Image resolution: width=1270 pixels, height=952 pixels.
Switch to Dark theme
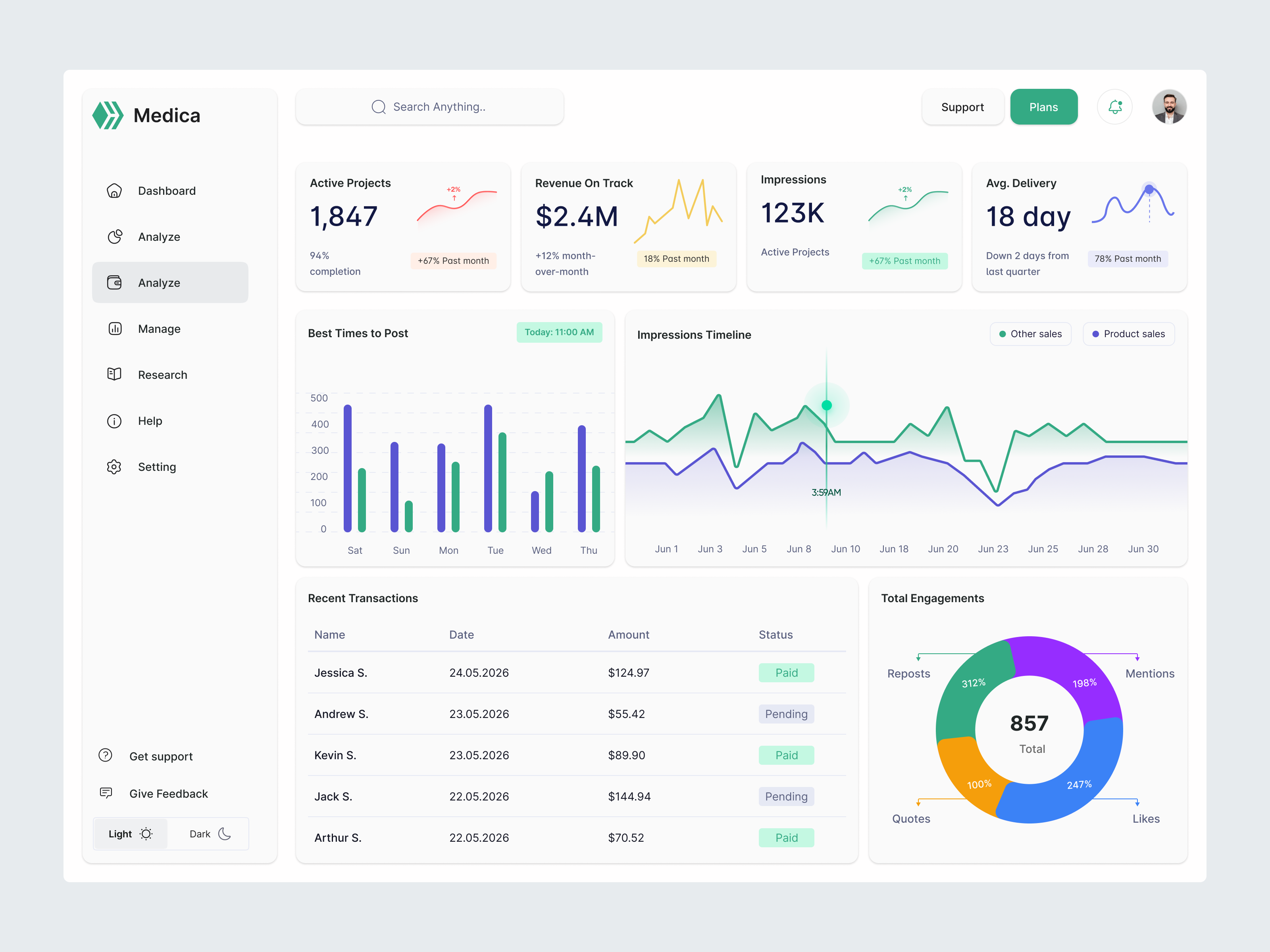(210, 834)
